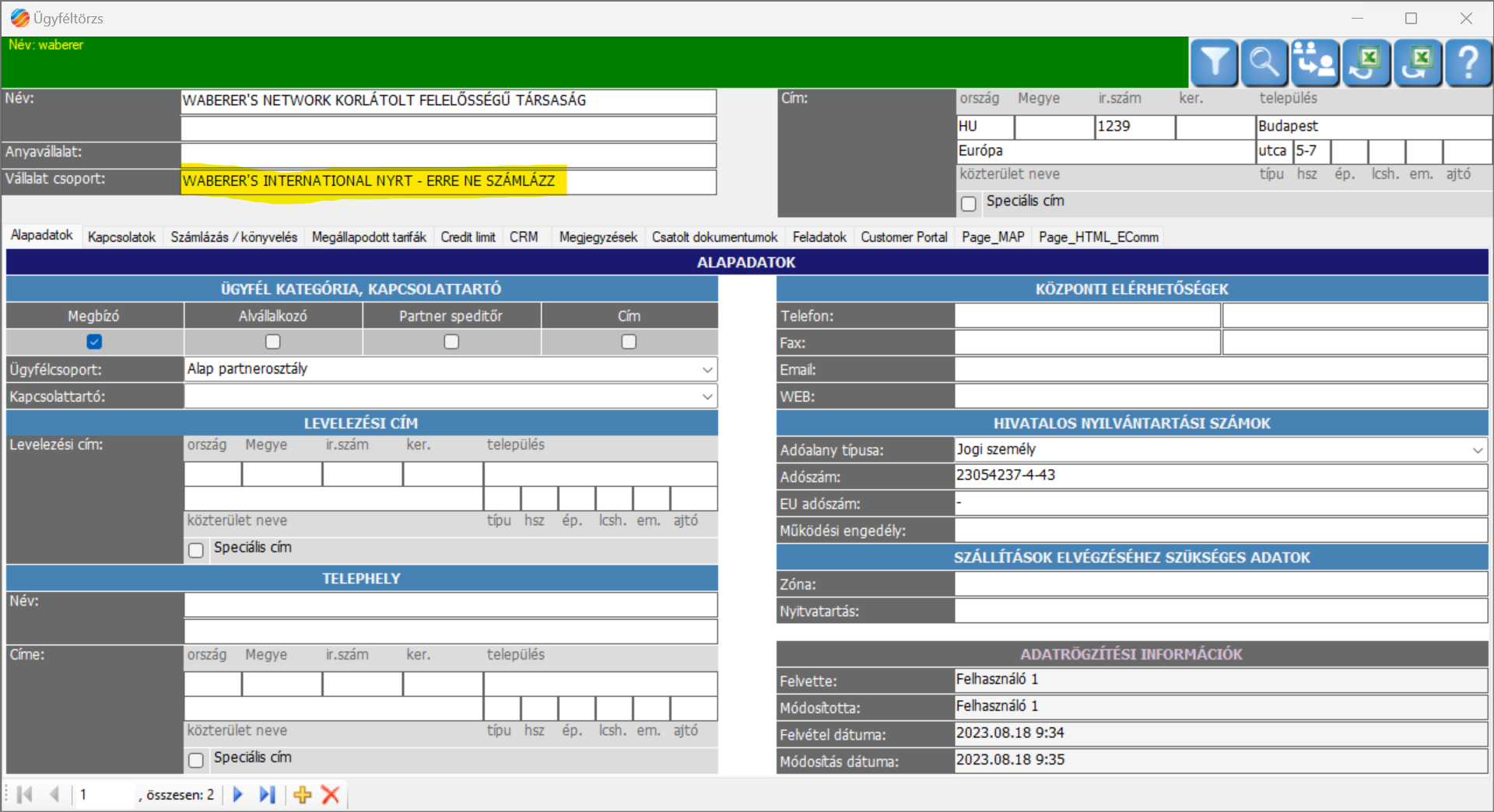Click the first Telefon field
This screenshot has height=812, width=1494.
click(1087, 316)
